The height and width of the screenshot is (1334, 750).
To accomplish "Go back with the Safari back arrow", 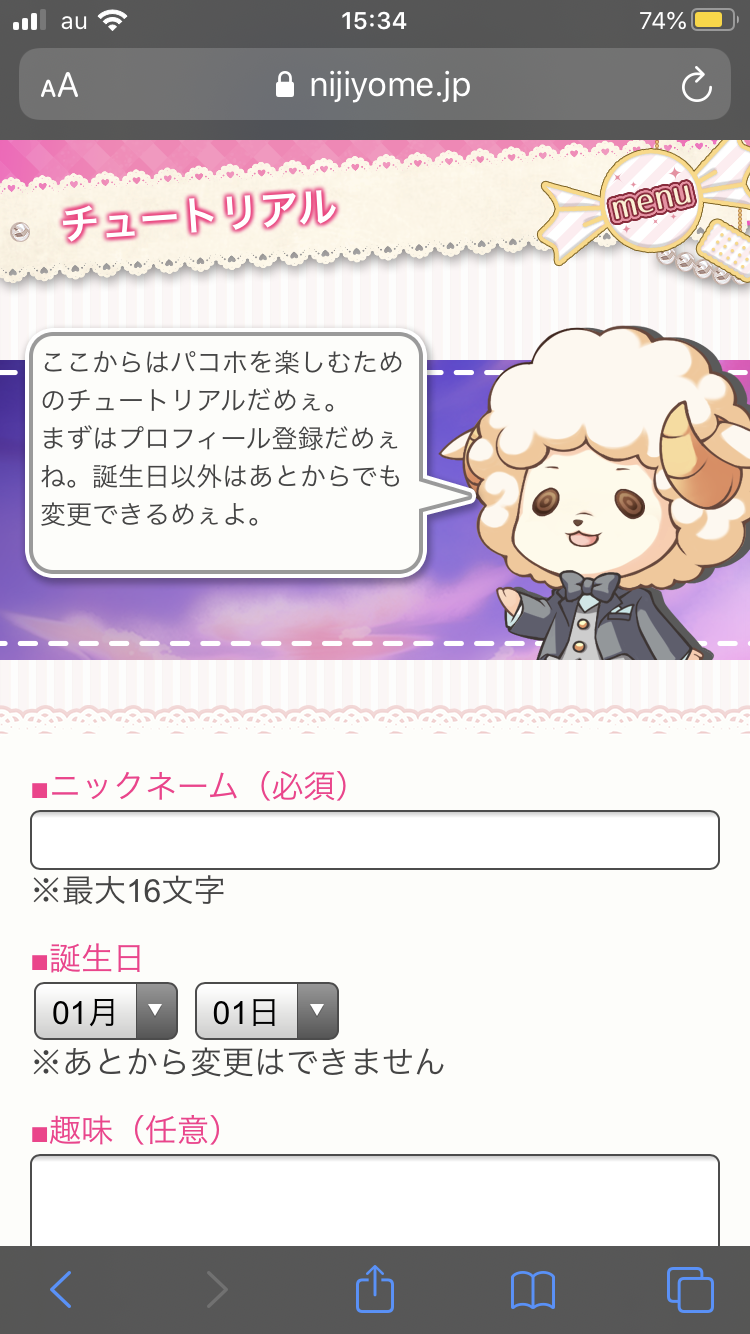I will tap(61, 1290).
